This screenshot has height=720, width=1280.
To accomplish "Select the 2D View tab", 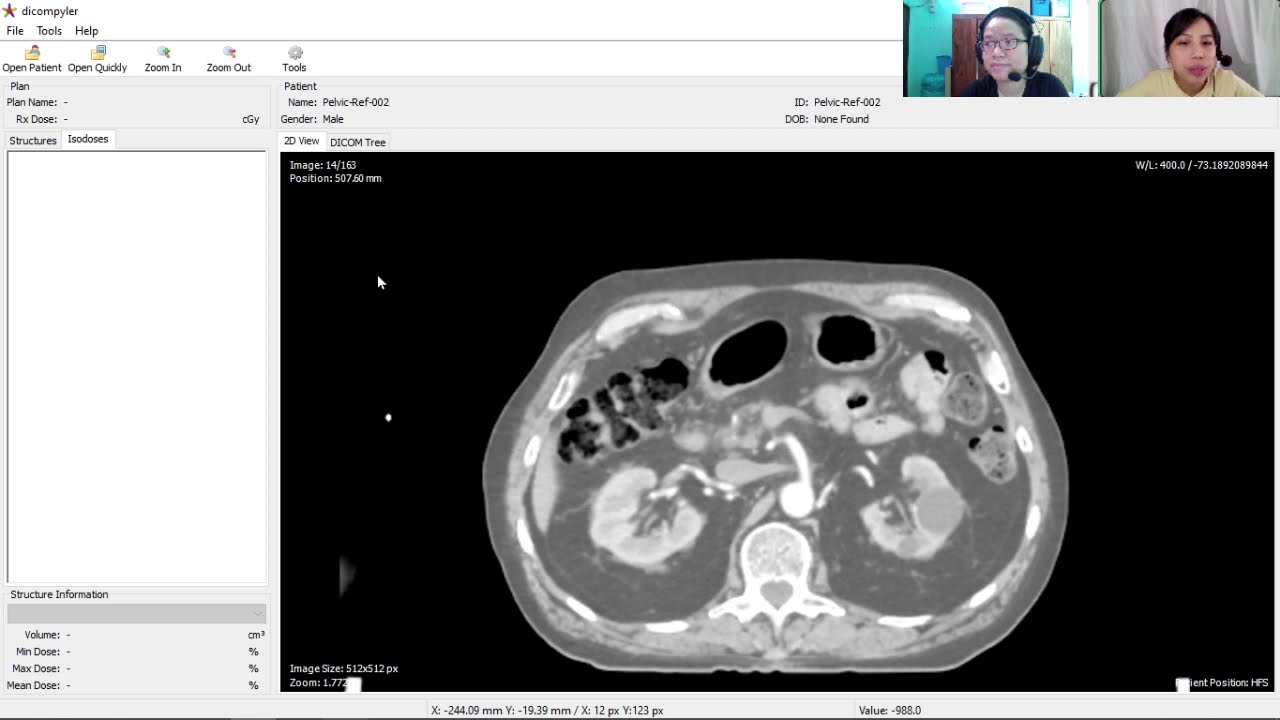I will 301,141.
